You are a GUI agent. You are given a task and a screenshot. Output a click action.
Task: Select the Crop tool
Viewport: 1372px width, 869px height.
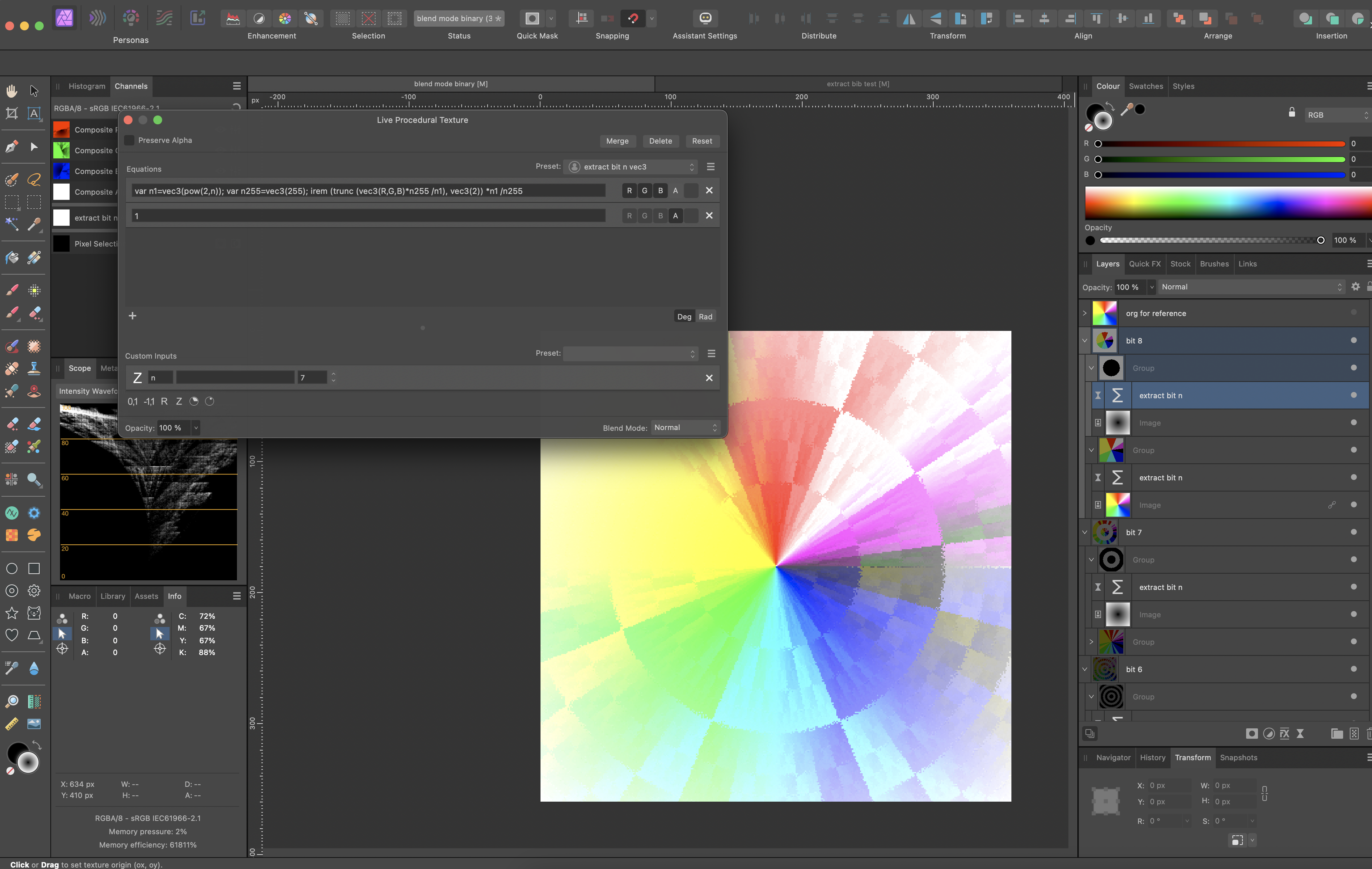click(x=11, y=113)
